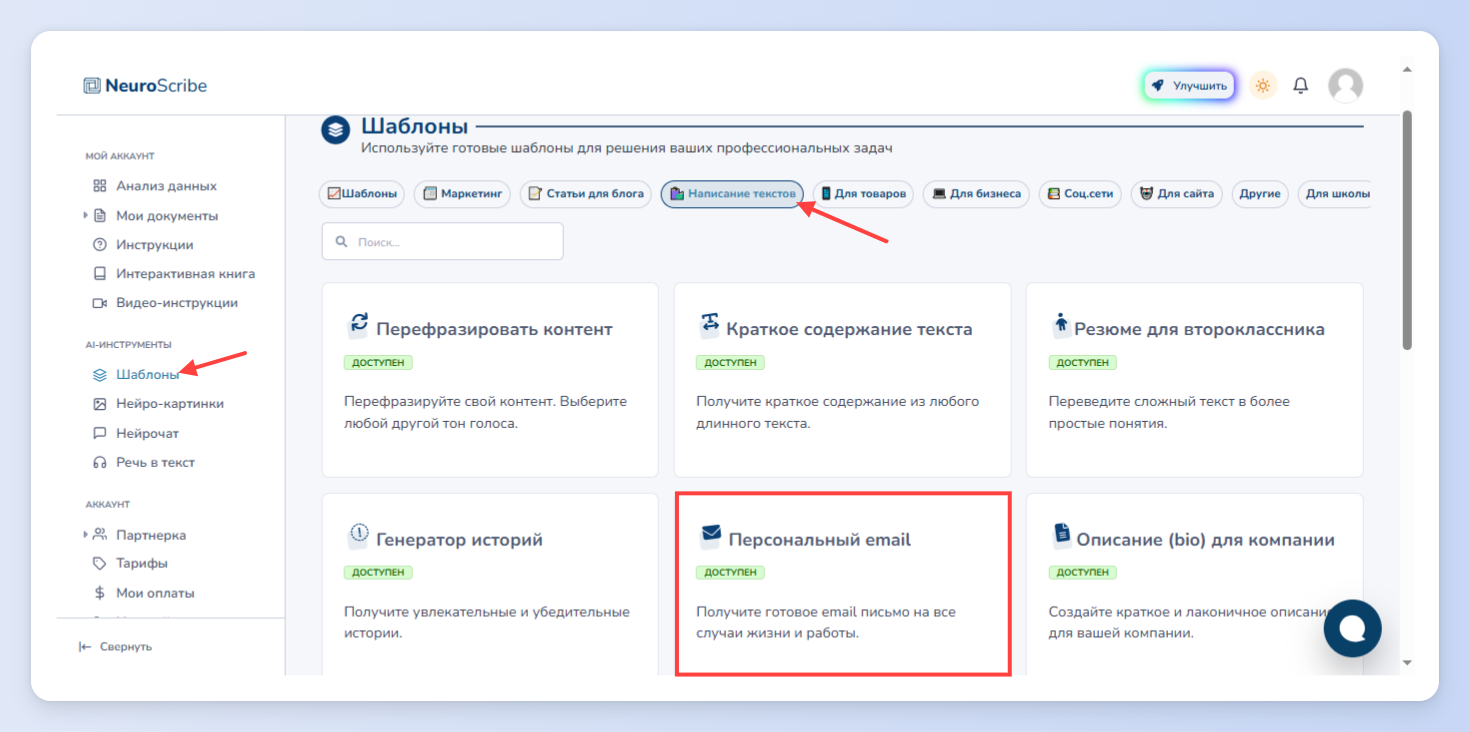The image size is (1470, 732).
Task: Select the Маркетинг filter tab
Action: [x=462, y=194]
